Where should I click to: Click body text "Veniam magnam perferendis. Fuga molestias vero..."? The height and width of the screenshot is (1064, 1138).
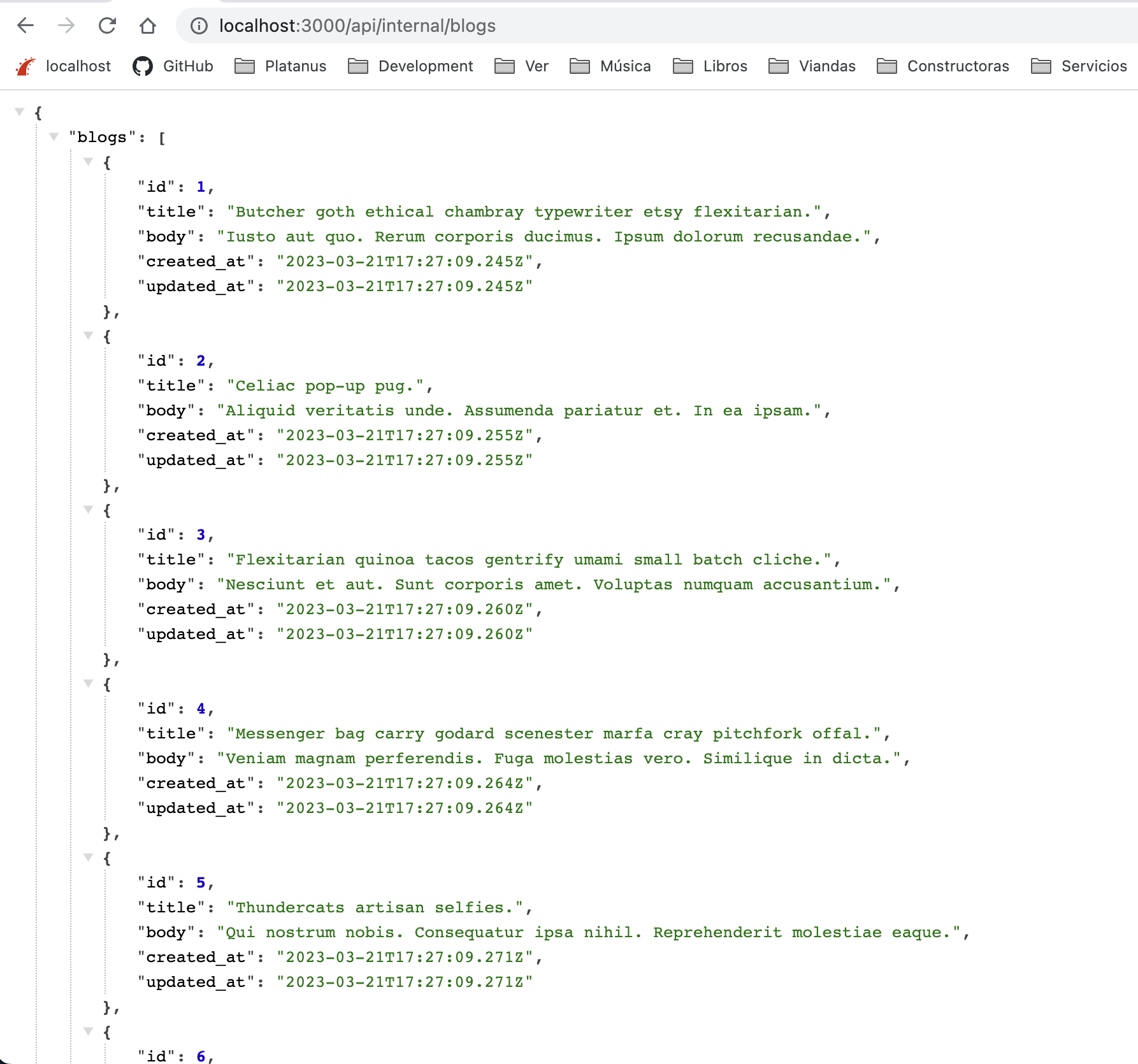[x=559, y=758]
